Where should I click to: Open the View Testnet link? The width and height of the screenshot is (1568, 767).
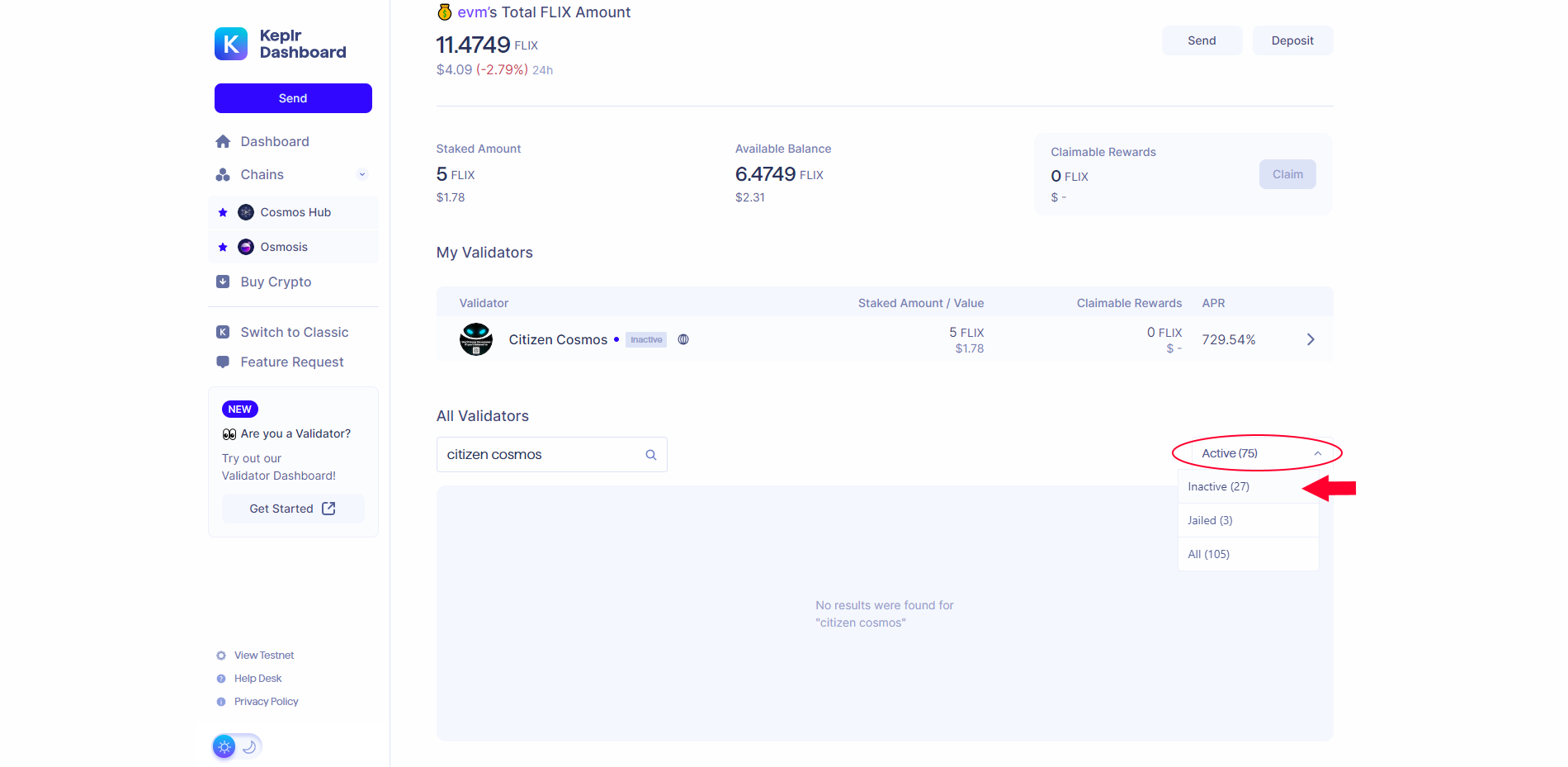click(264, 656)
